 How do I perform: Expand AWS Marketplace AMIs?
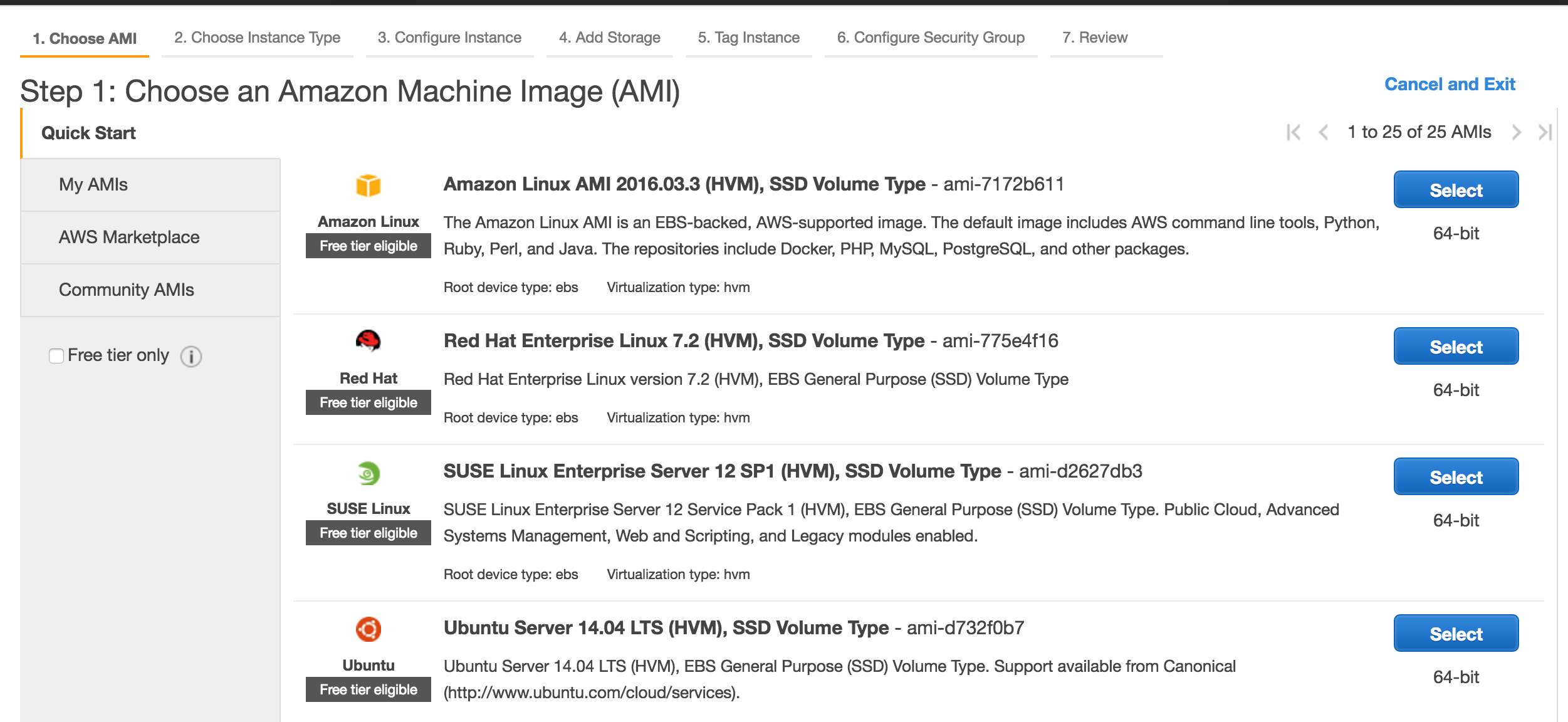[x=129, y=238]
